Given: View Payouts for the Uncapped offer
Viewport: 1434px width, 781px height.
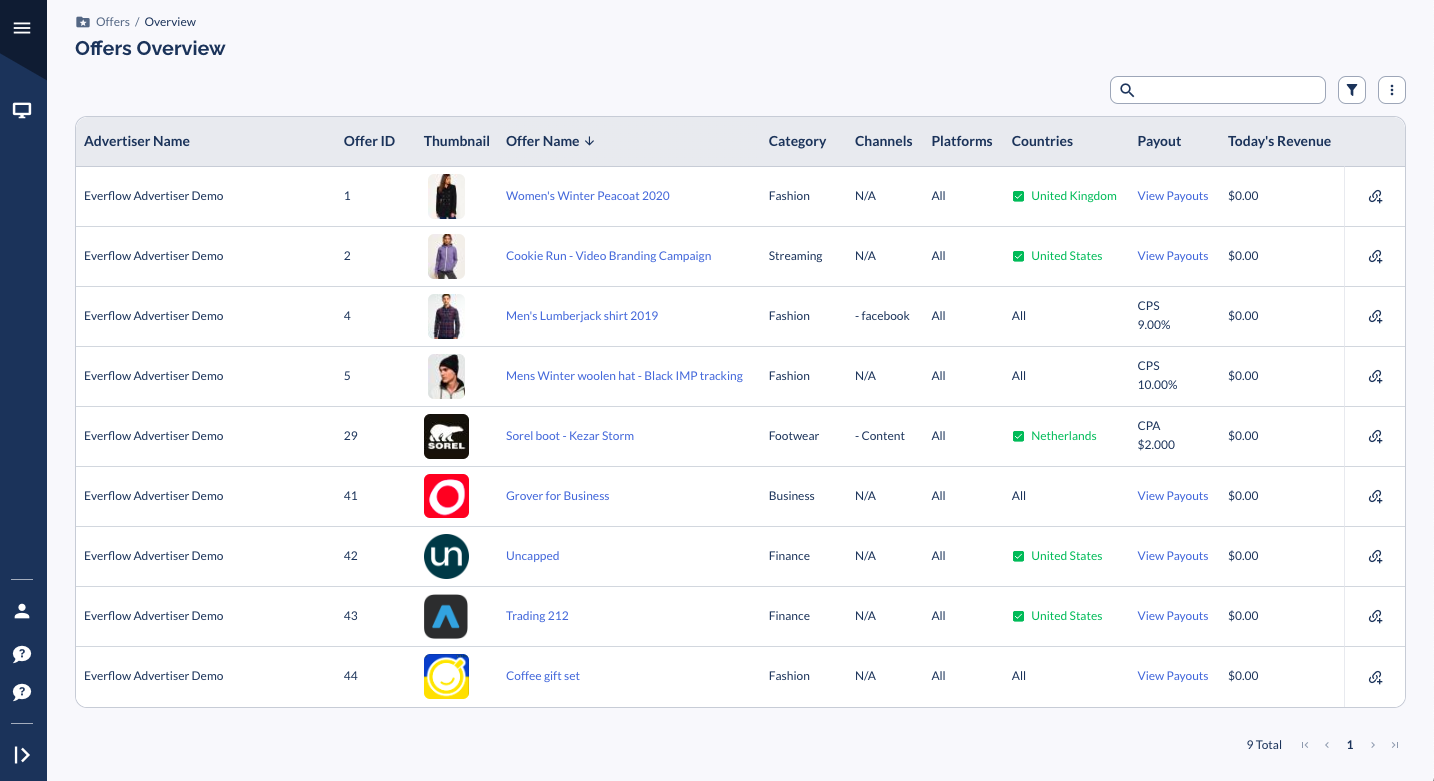Looking at the screenshot, I should pyautogui.click(x=1173, y=556).
